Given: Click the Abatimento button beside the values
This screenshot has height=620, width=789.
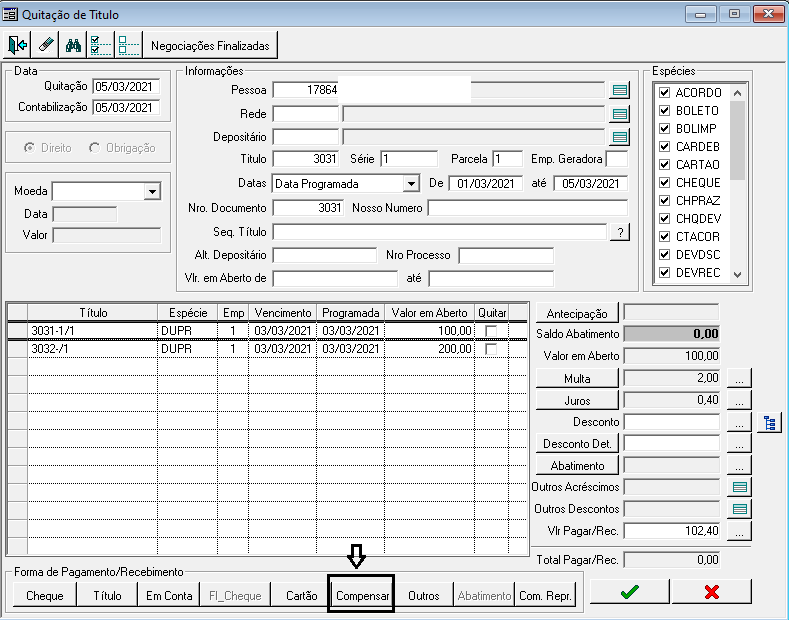Looking at the screenshot, I should click(x=577, y=466).
